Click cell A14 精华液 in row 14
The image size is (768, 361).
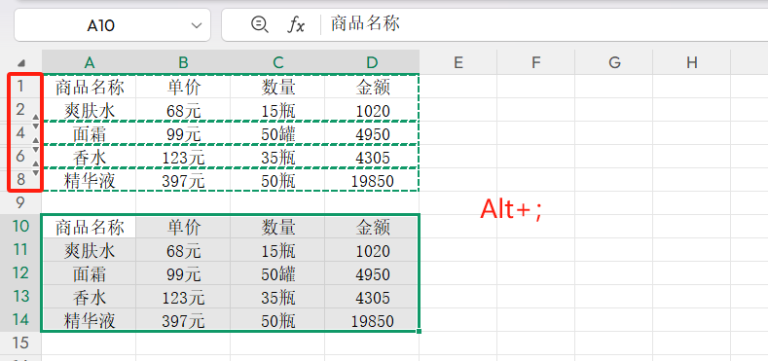tap(89, 320)
